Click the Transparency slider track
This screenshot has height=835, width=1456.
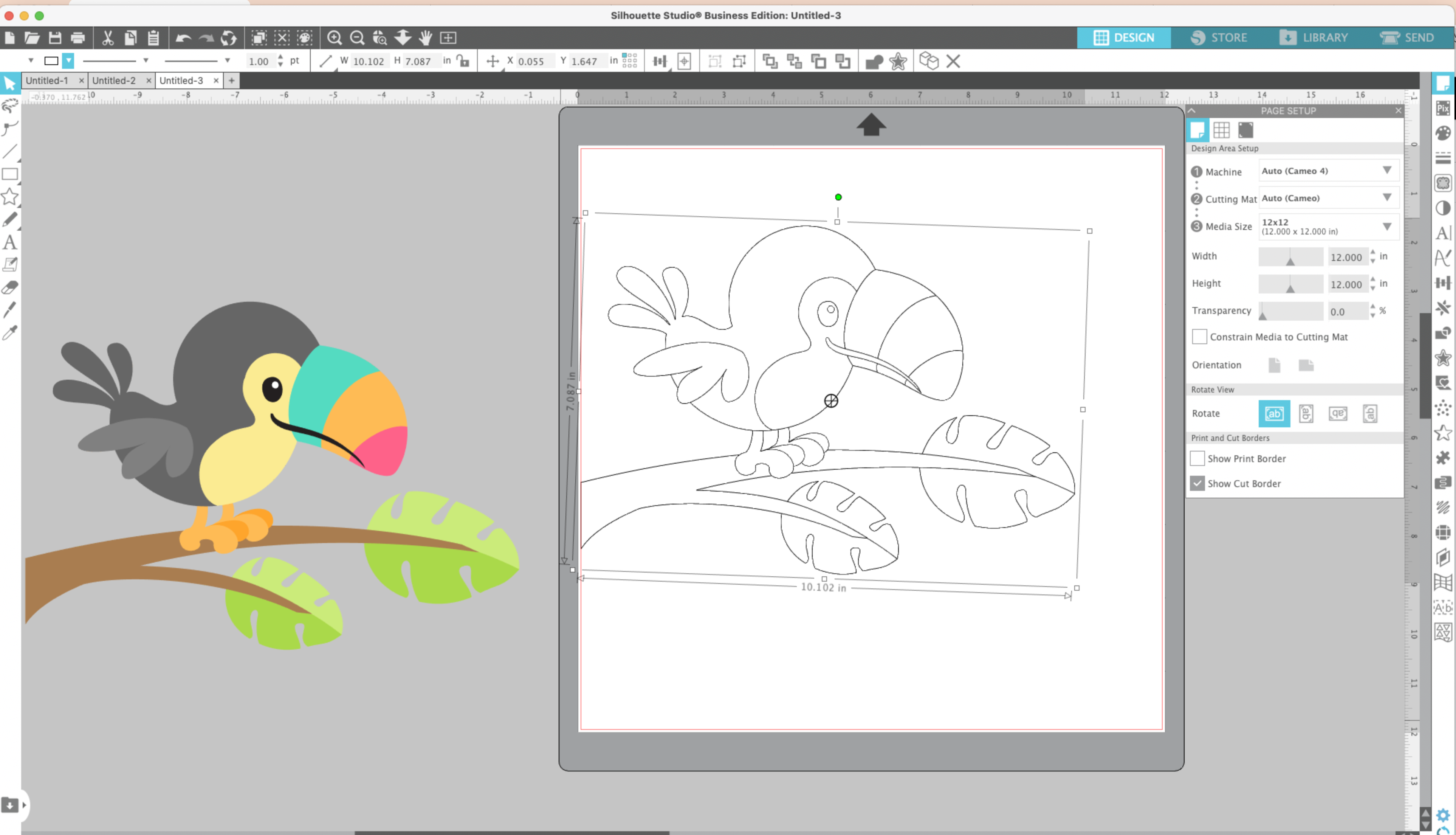1290,311
